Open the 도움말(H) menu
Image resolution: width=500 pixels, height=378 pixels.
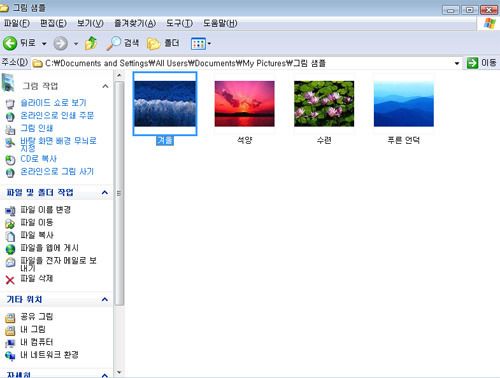tap(220, 23)
